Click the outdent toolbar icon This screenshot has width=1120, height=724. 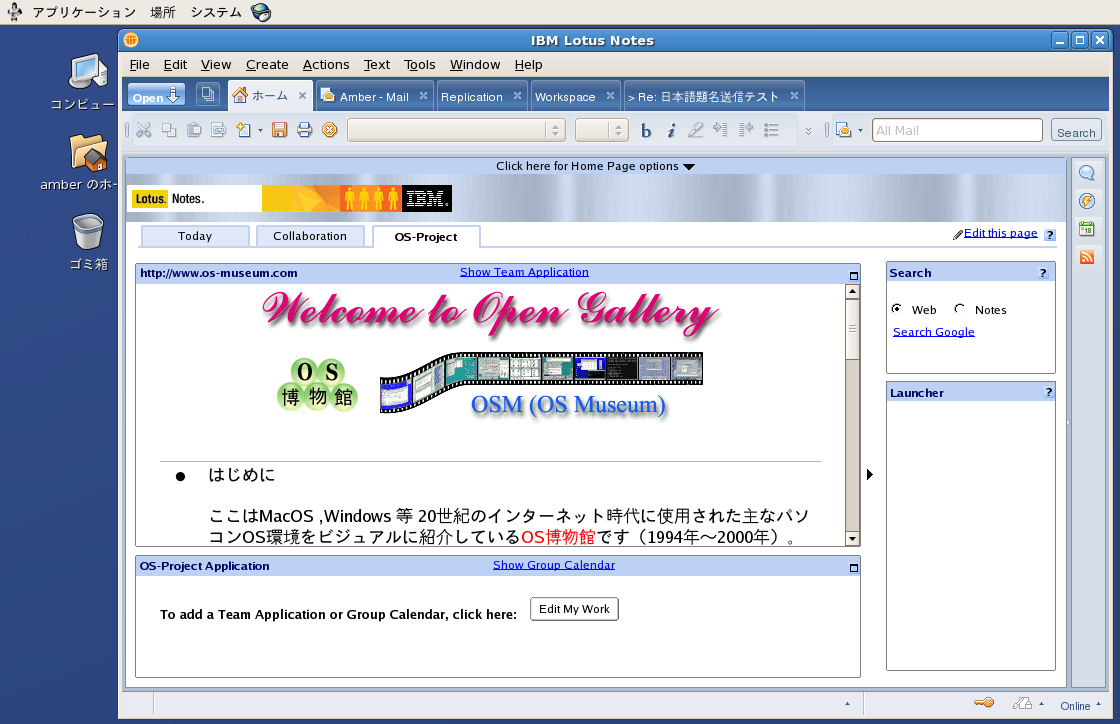746,130
